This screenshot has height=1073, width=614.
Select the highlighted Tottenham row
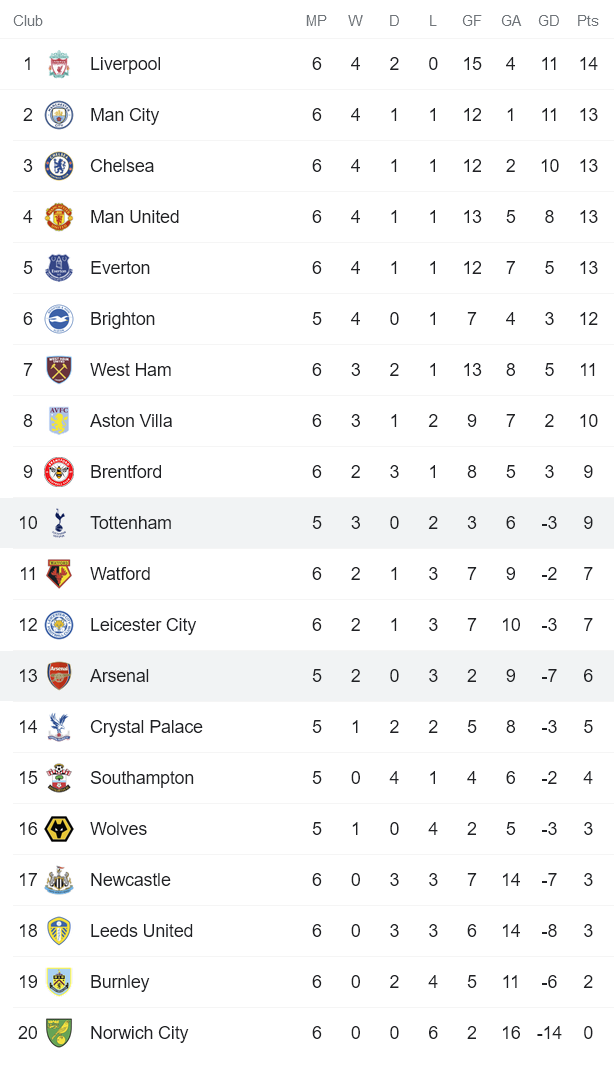[x=300, y=522]
